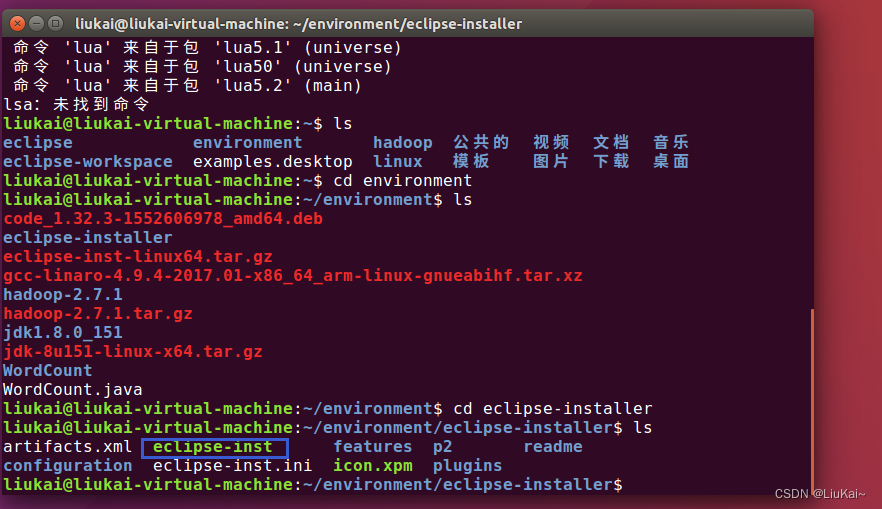Click the 'eclipse-inst' executable name
Screen dimensions: 882x509
[x=213, y=447]
